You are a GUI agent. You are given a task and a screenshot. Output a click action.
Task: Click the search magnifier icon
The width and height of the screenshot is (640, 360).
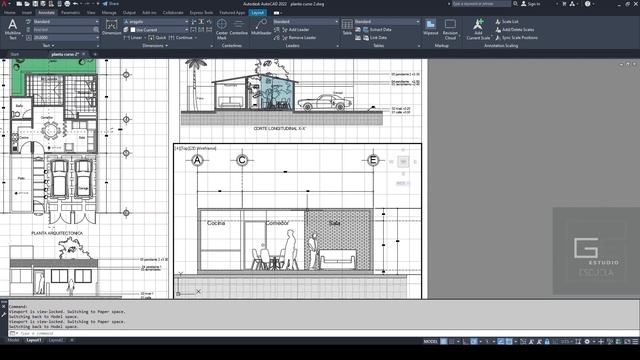516,4
